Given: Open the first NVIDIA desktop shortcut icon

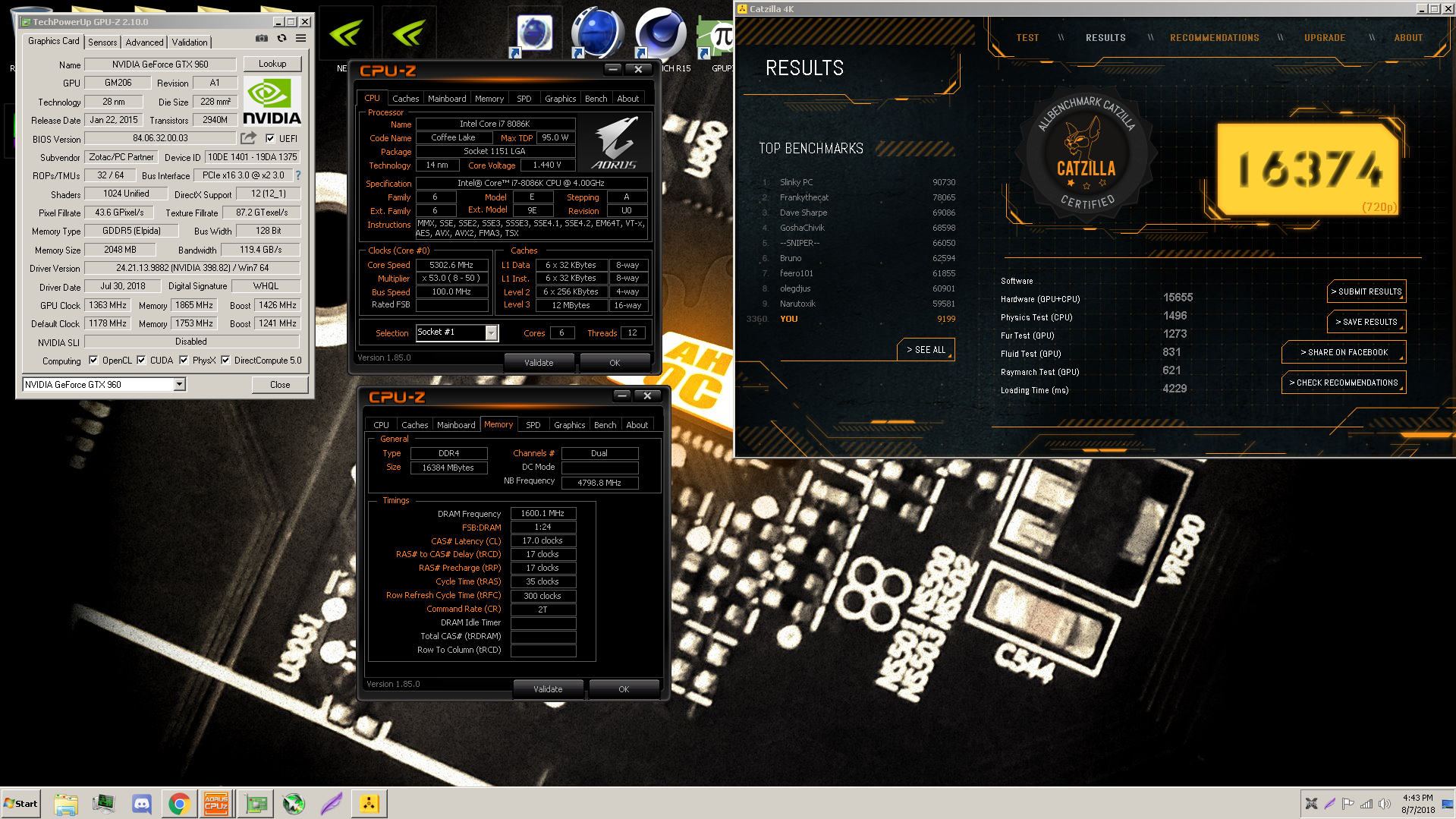Looking at the screenshot, I should click(x=346, y=33).
